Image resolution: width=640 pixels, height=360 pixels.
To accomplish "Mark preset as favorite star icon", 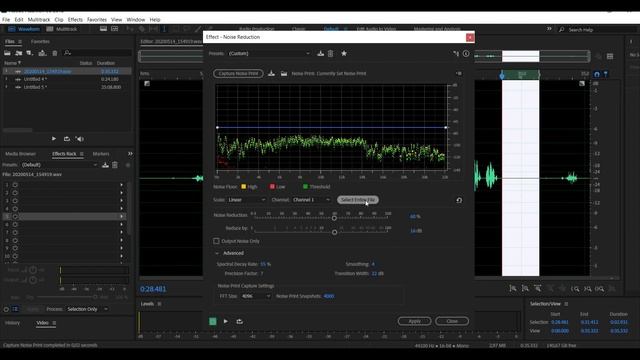I will point(344,53).
